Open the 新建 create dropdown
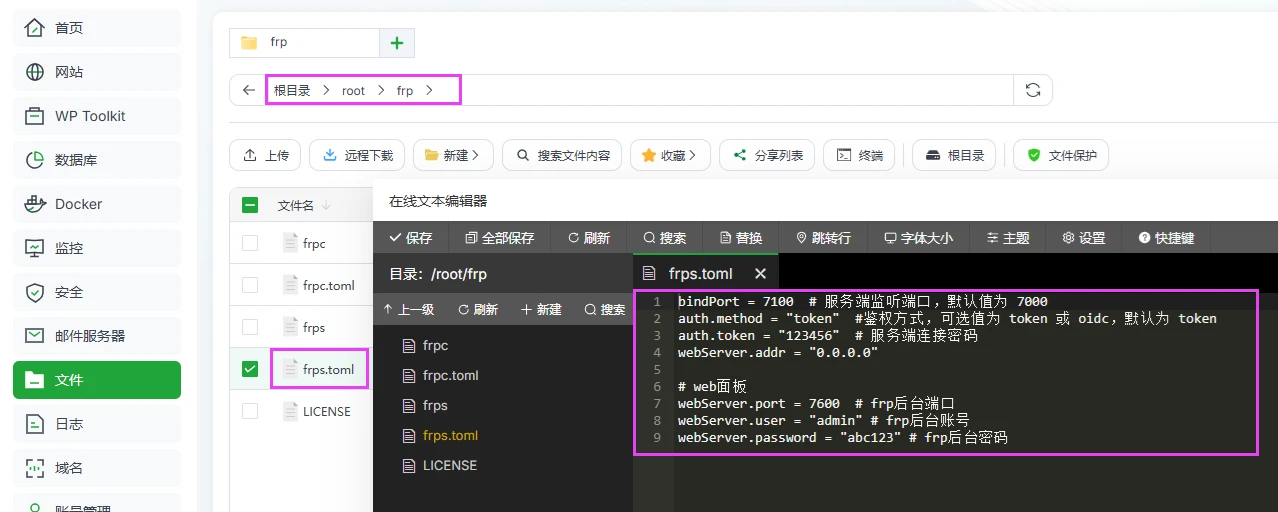The width and height of the screenshot is (1278, 512). coord(453,155)
